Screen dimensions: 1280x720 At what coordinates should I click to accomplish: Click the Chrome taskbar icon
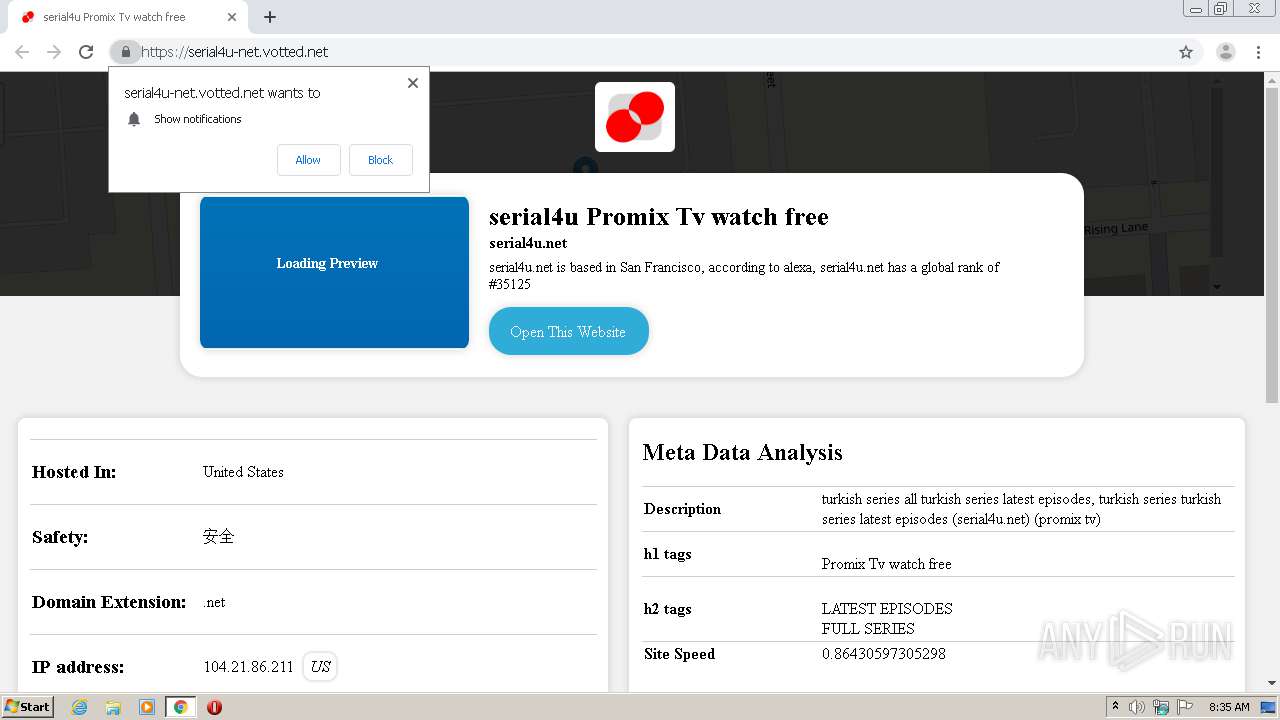[x=180, y=707]
